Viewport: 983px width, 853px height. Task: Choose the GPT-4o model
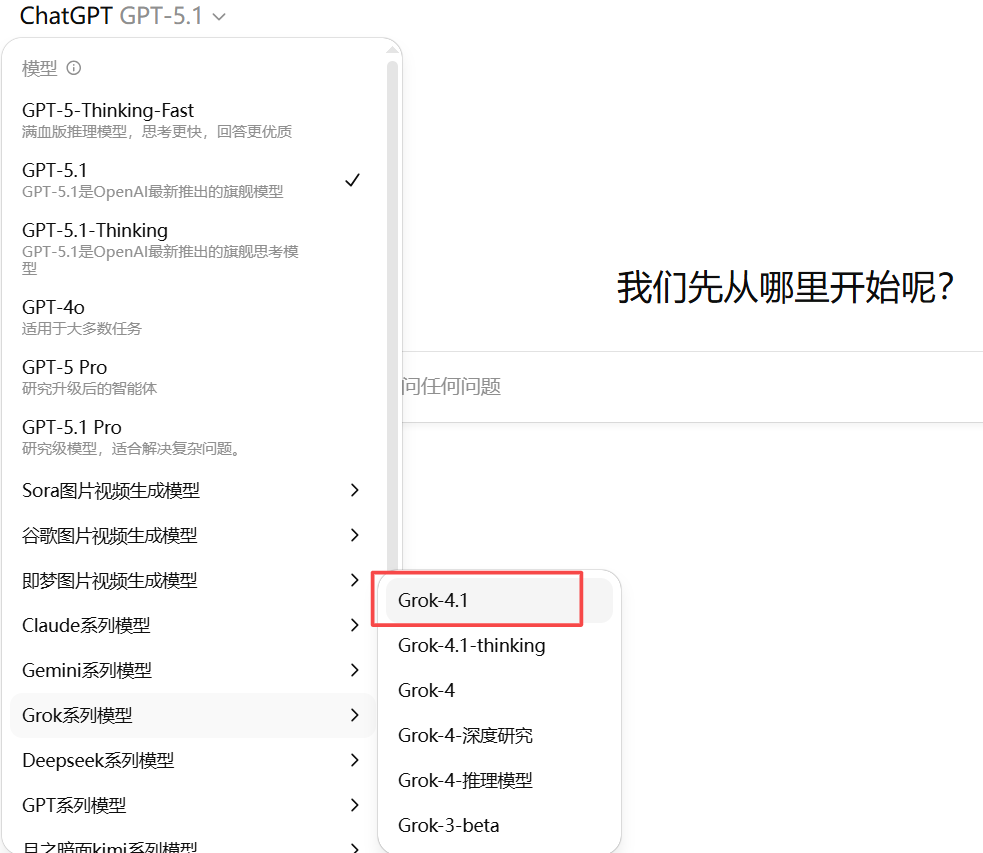coord(193,318)
